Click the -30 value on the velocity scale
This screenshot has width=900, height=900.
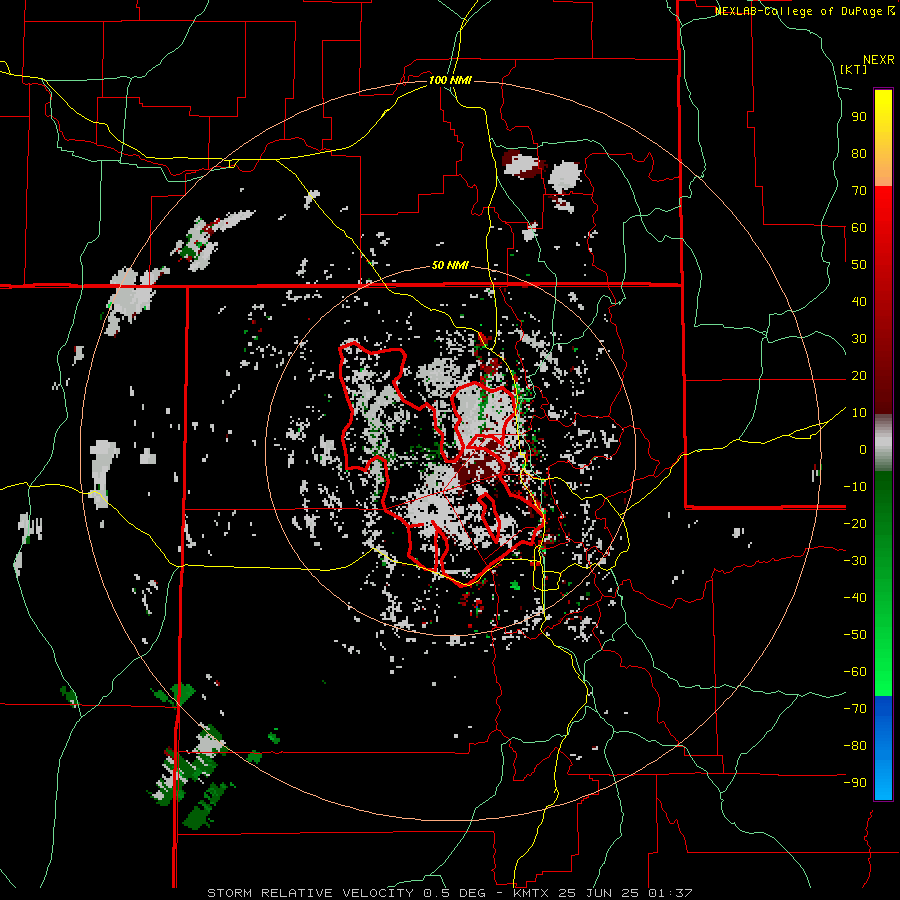pos(855,561)
